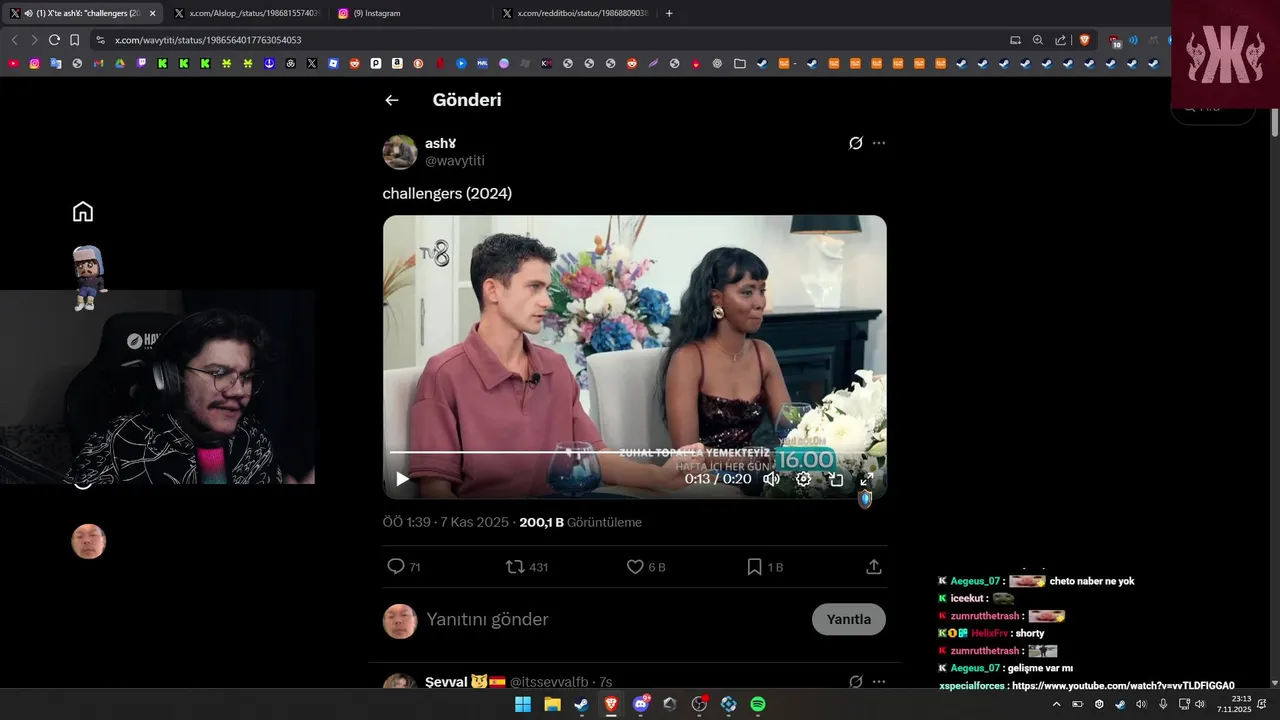The height and width of the screenshot is (720, 1280).
Task: Open video settings gear
Action: [803, 479]
